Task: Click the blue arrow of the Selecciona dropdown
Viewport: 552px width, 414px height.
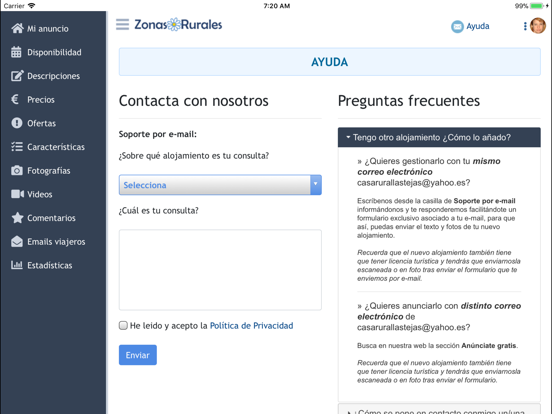Action: click(316, 185)
